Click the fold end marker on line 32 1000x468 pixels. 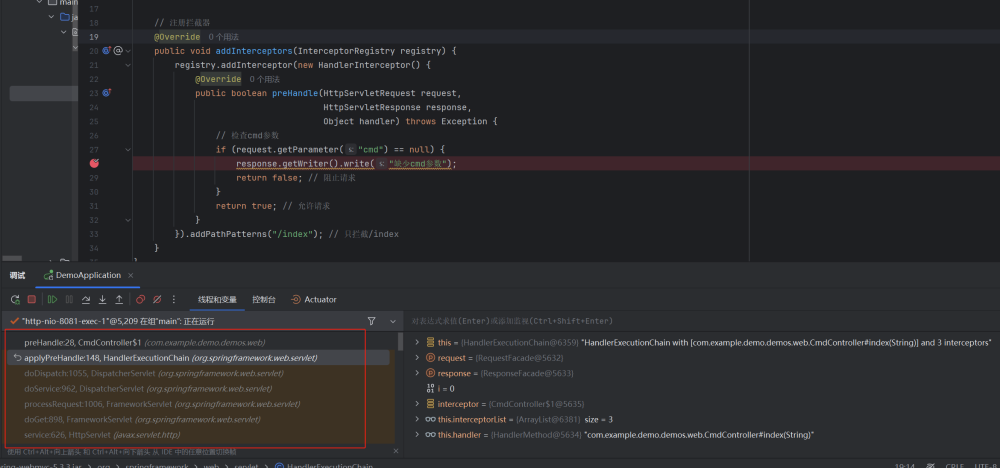128,220
